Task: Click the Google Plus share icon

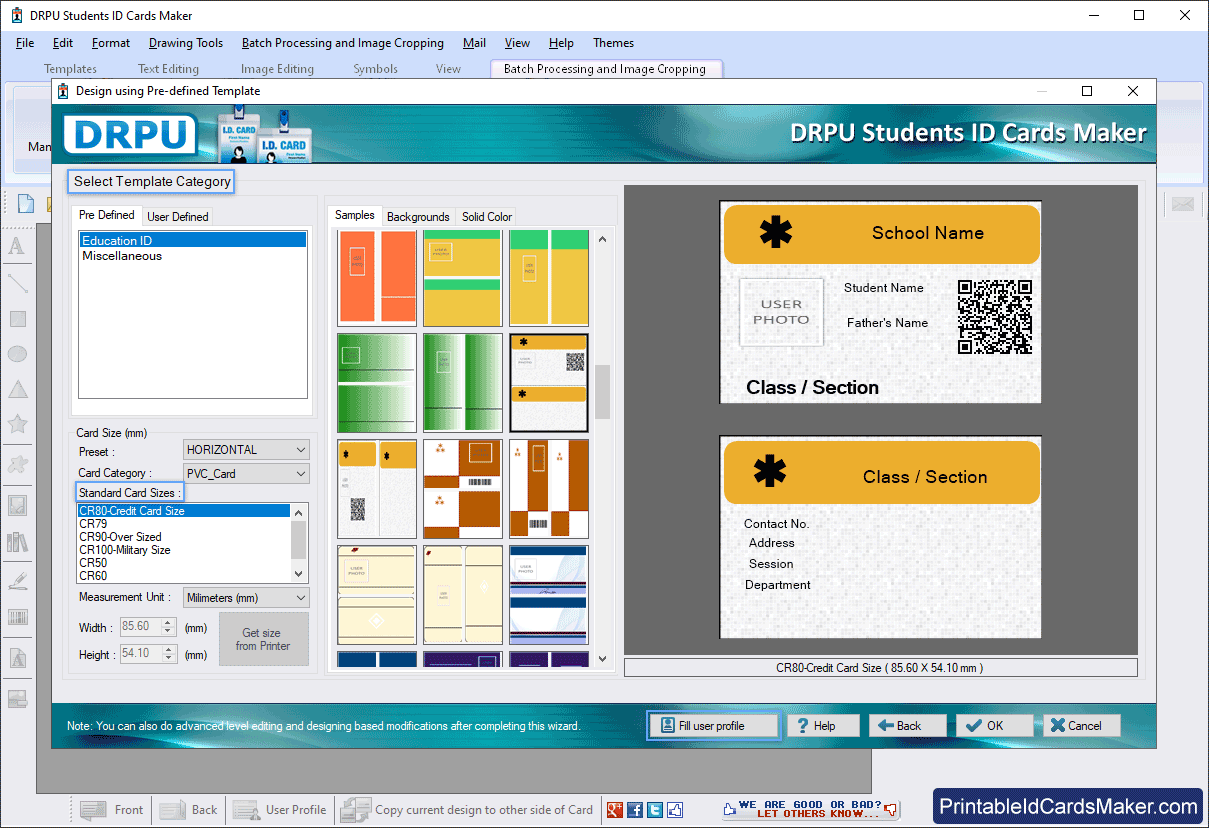Action: tap(615, 810)
